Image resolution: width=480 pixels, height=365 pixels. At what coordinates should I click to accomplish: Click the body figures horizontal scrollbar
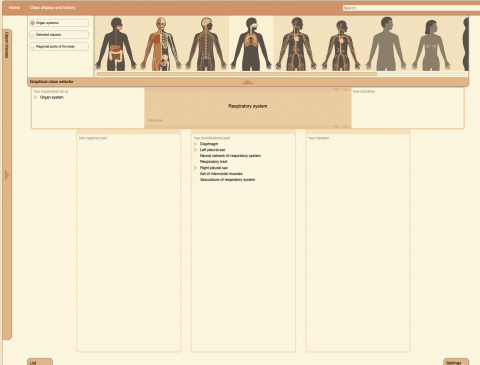(x=237, y=74)
